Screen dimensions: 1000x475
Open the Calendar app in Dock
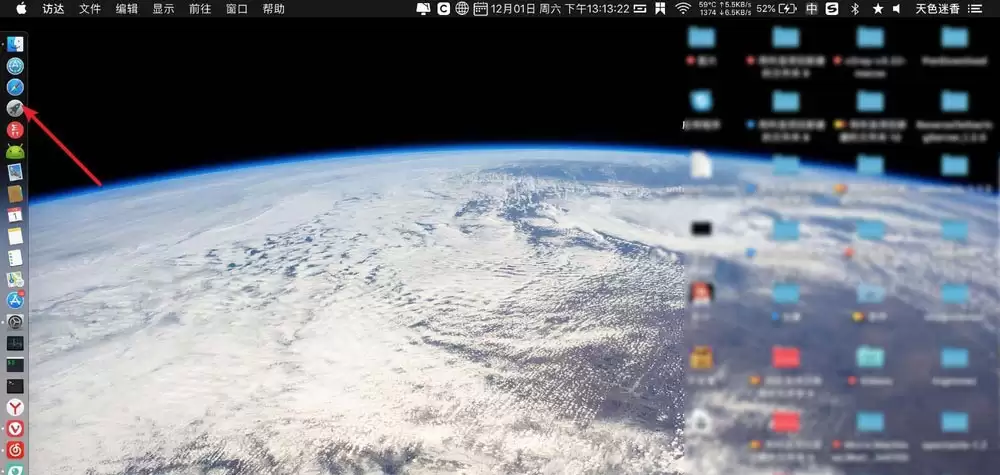coord(15,215)
